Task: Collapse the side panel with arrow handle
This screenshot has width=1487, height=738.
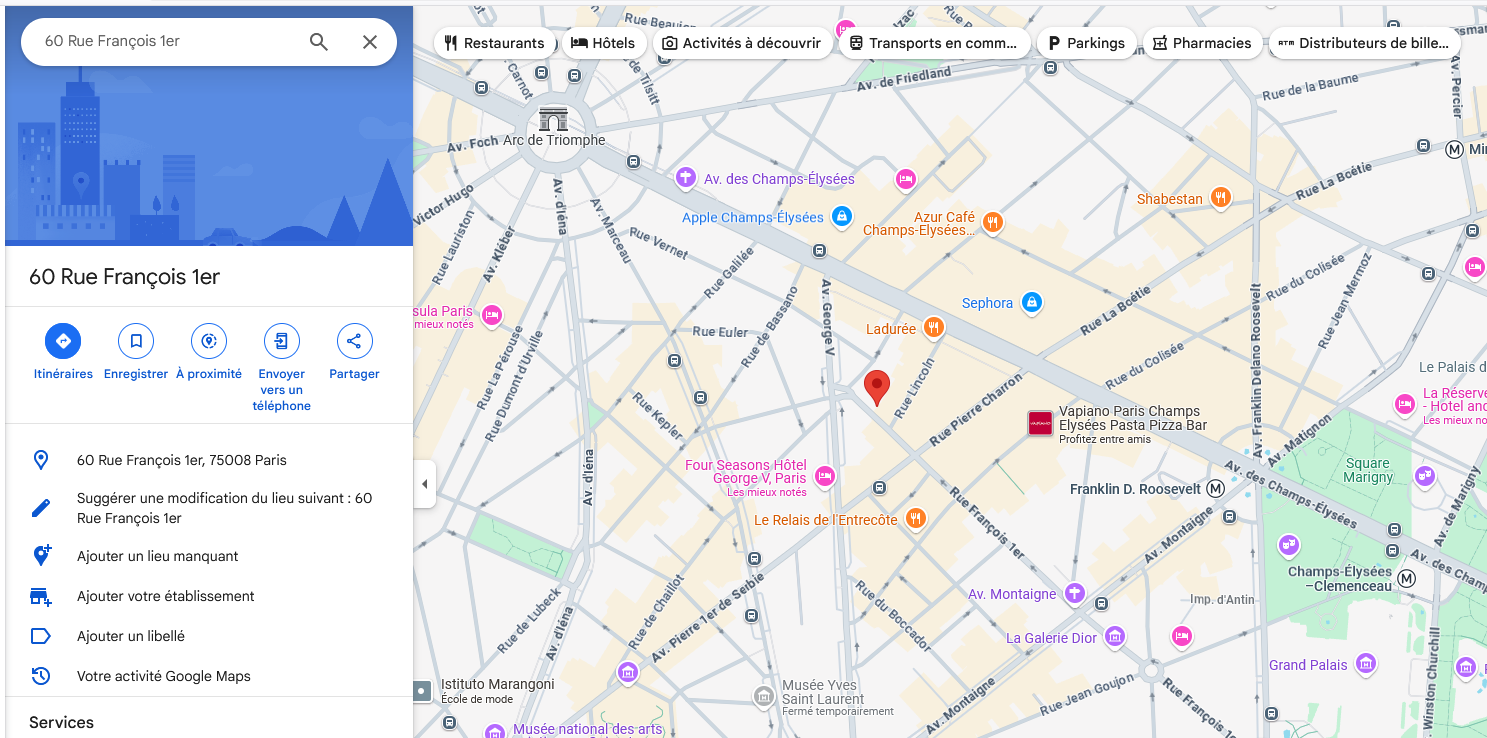Action: (x=424, y=484)
